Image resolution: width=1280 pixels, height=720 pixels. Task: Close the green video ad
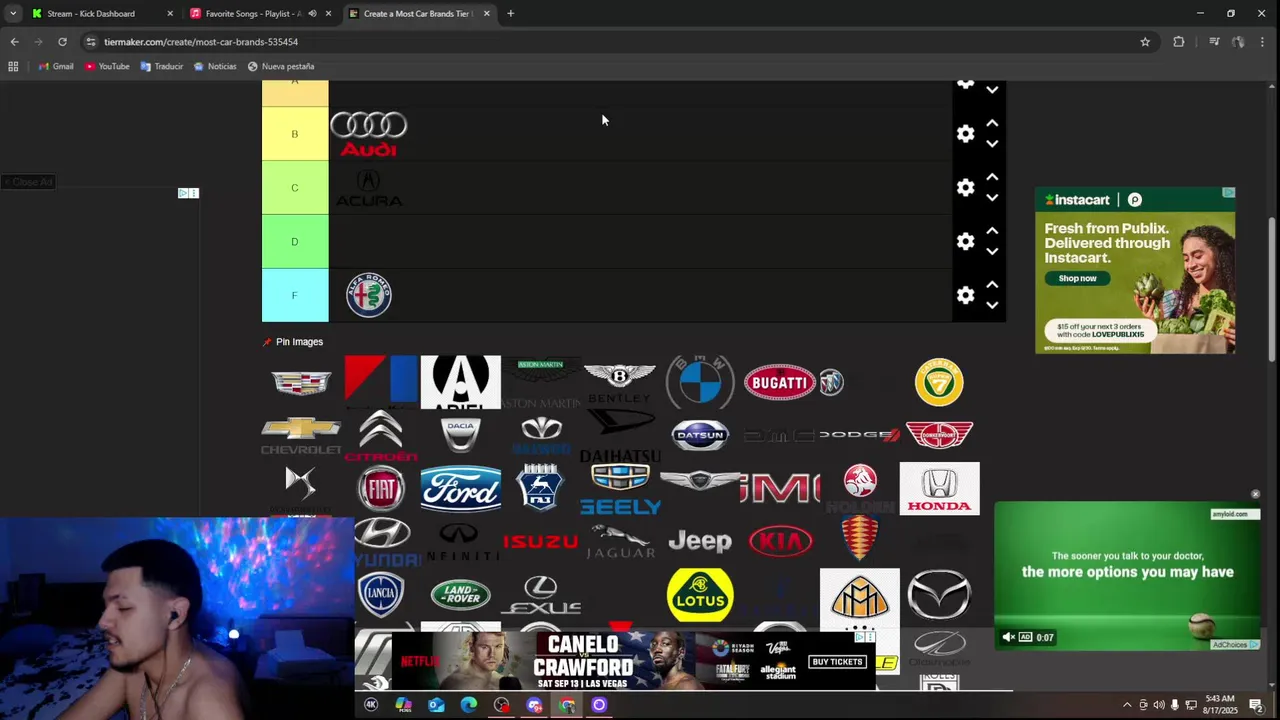pyautogui.click(x=1255, y=494)
